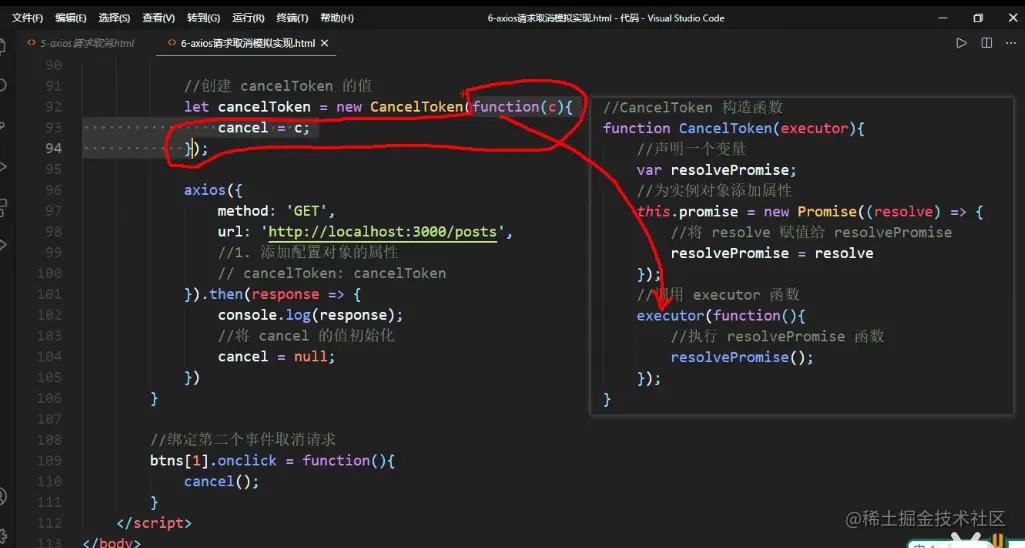Screen dimensions: 1025x548
Task: Click the 'cancel = null;' statement
Action: [x=277, y=357]
